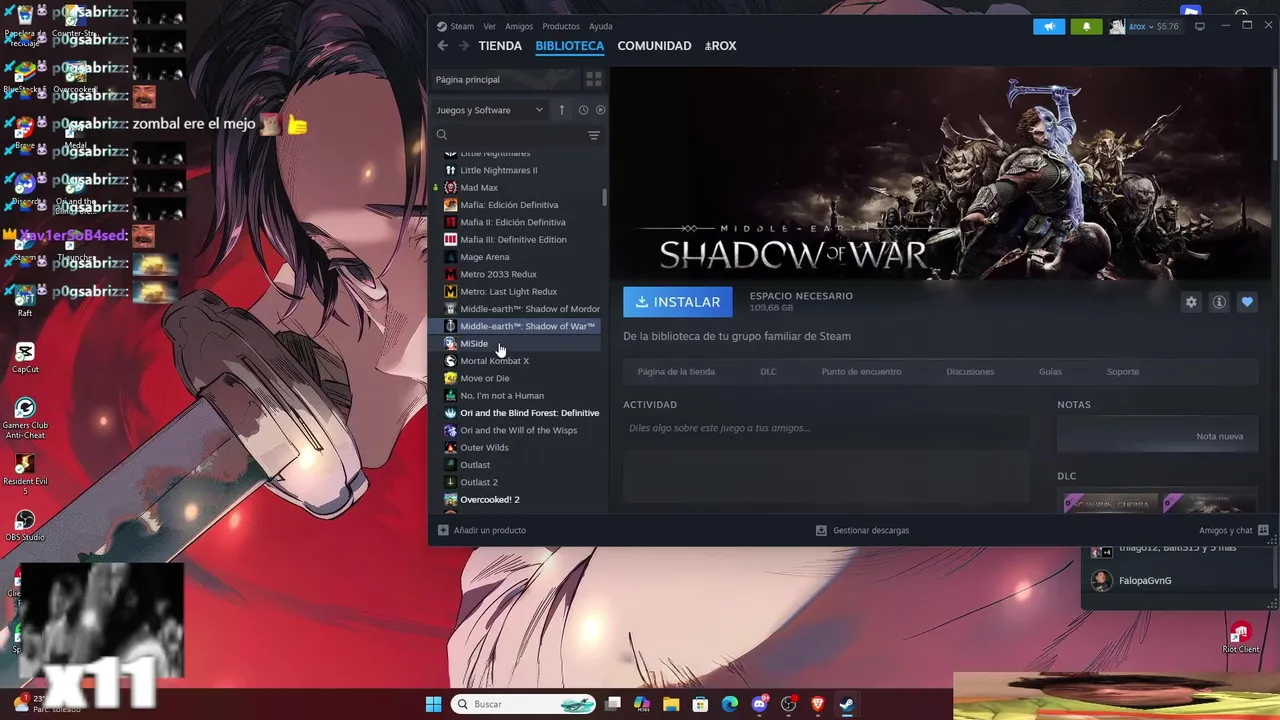Open the CapCut desktop shortcut

[x=25, y=358]
